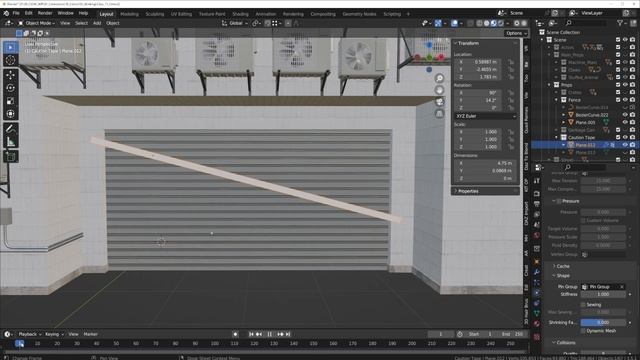Image resolution: width=640 pixels, height=360 pixels.
Task: Click the snapping magnet icon
Action: (268, 23)
